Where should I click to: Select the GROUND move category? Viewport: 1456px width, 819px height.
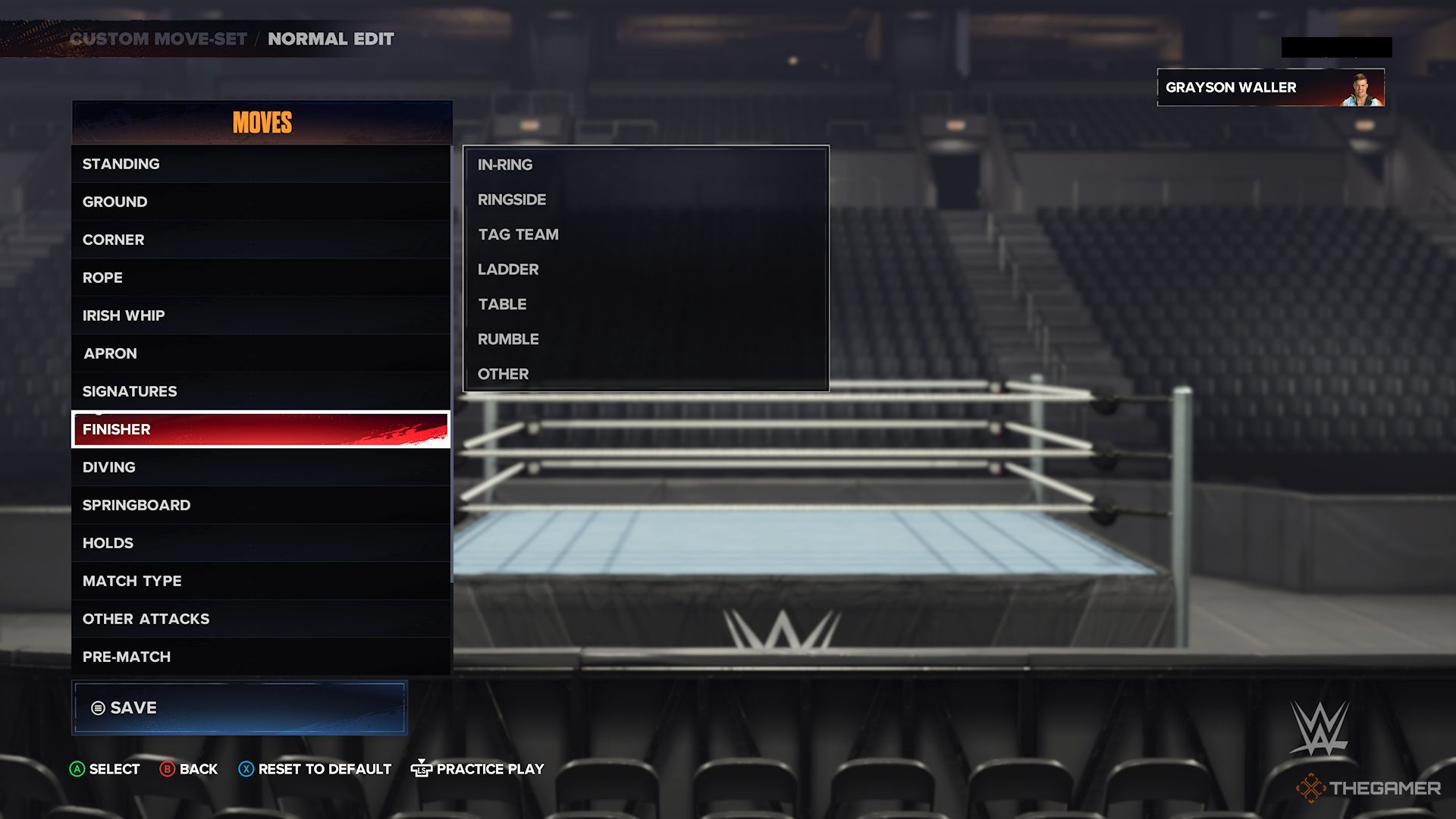262,201
